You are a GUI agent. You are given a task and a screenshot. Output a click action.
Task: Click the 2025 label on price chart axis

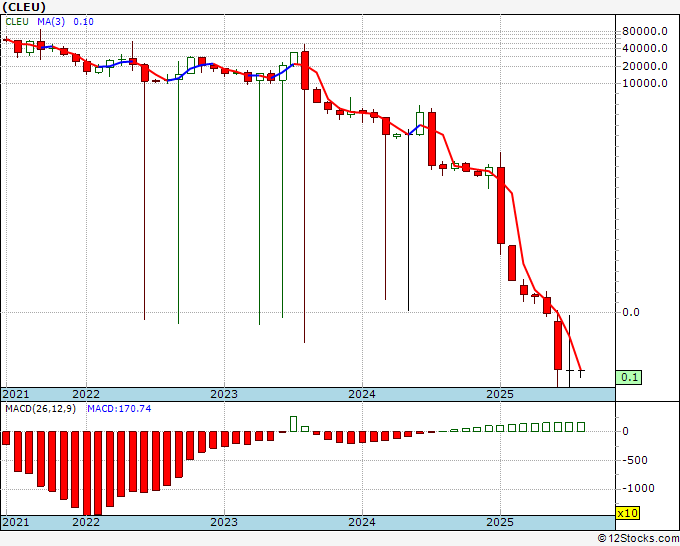pyautogui.click(x=500, y=394)
